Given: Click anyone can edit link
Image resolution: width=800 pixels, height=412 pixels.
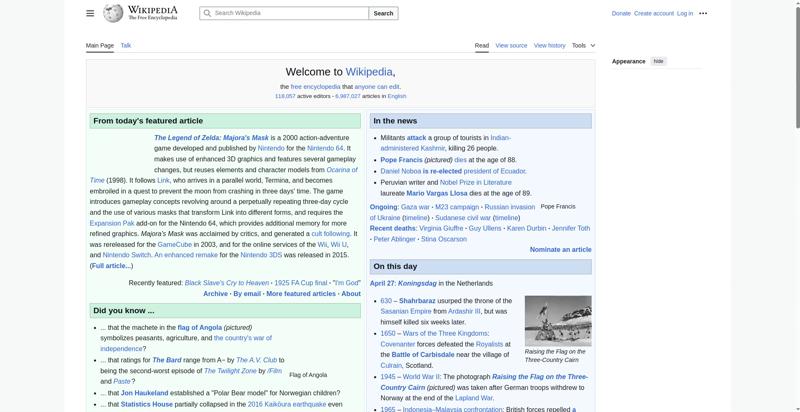Looking at the screenshot, I should coord(377,87).
